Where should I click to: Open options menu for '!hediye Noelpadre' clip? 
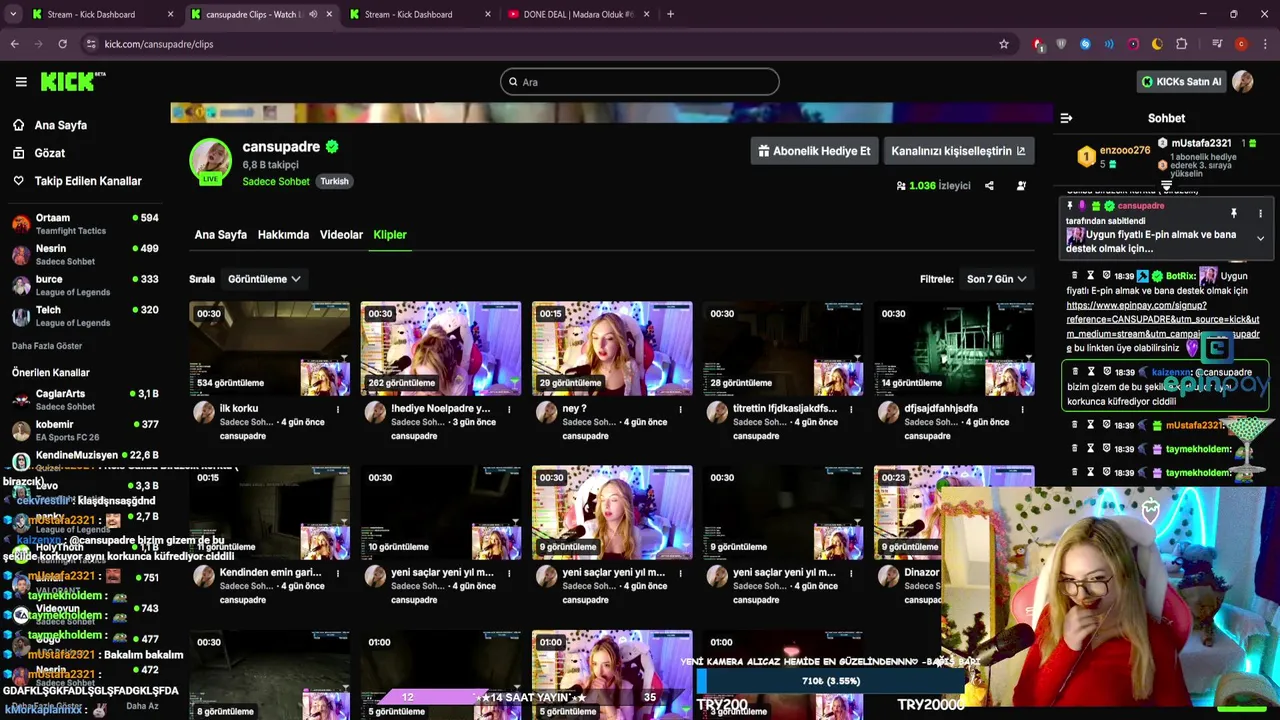pos(509,409)
